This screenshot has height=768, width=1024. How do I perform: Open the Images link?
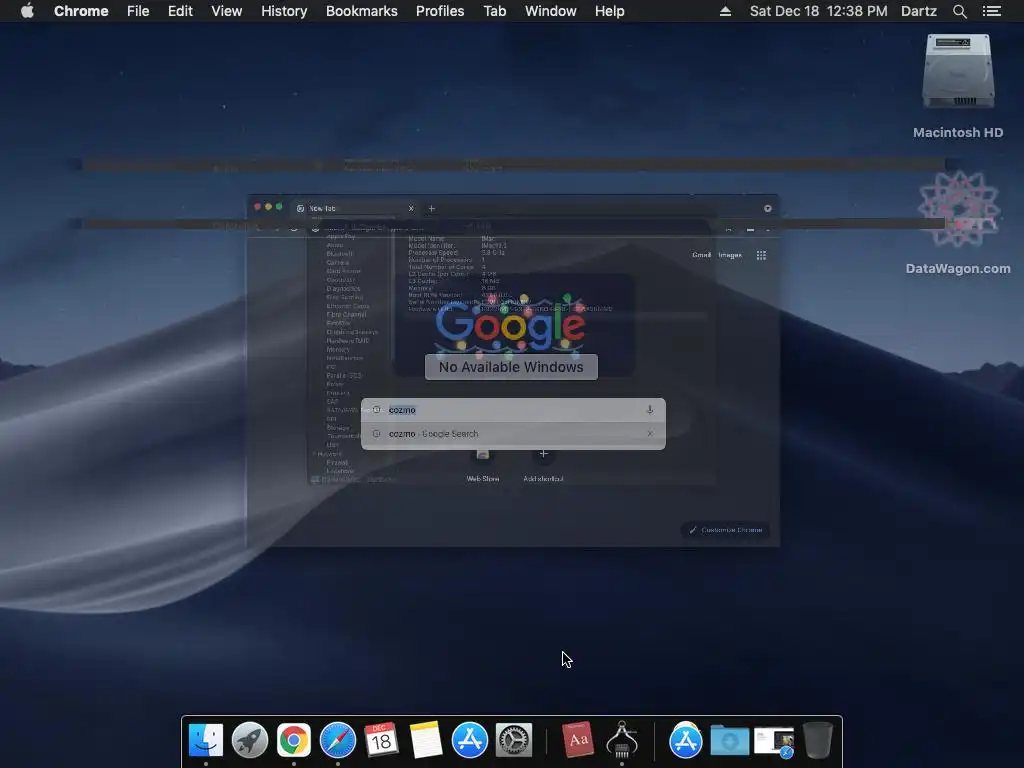(730, 255)
